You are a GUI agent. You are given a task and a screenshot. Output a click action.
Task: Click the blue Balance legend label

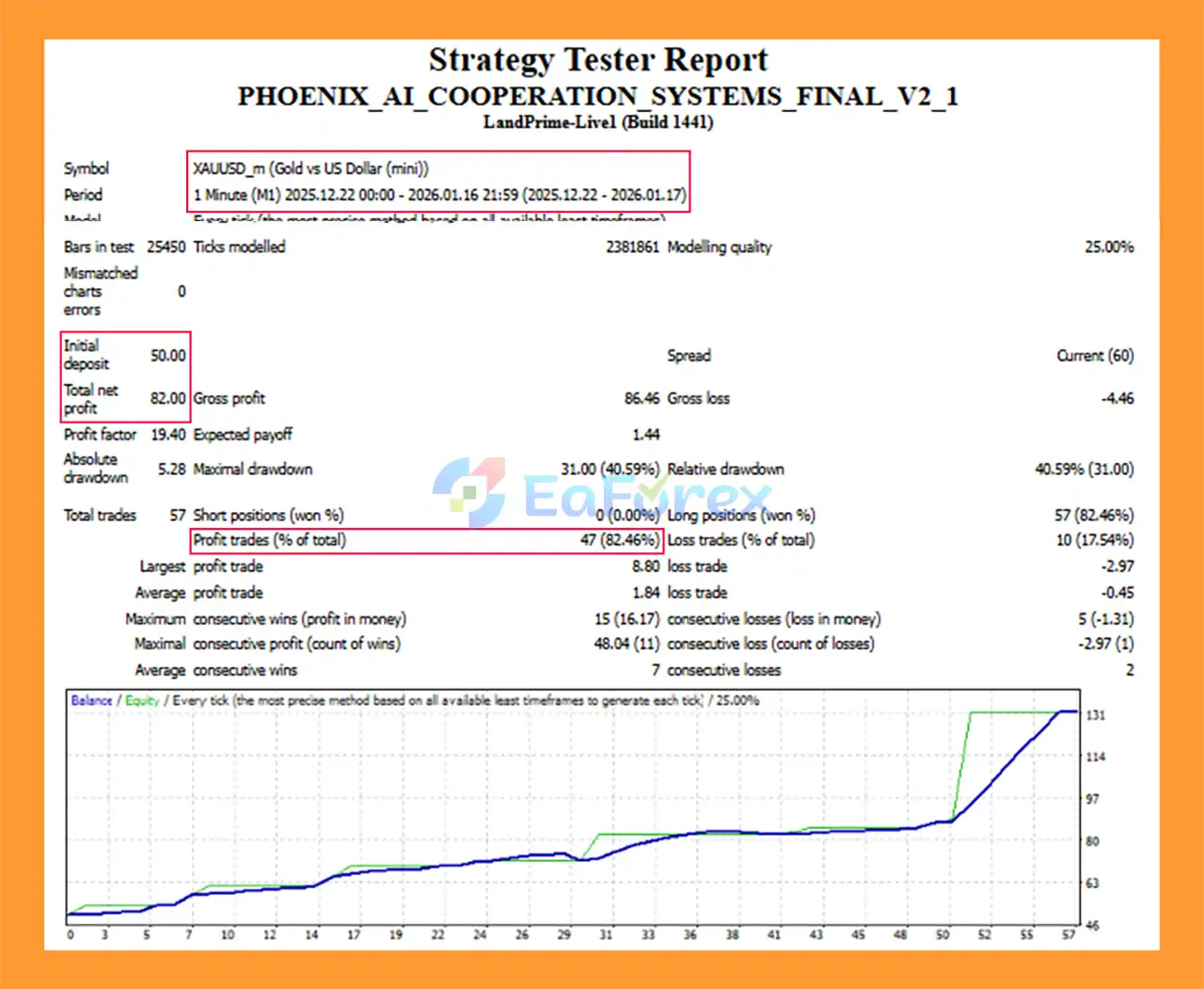(x=91, y=700)
